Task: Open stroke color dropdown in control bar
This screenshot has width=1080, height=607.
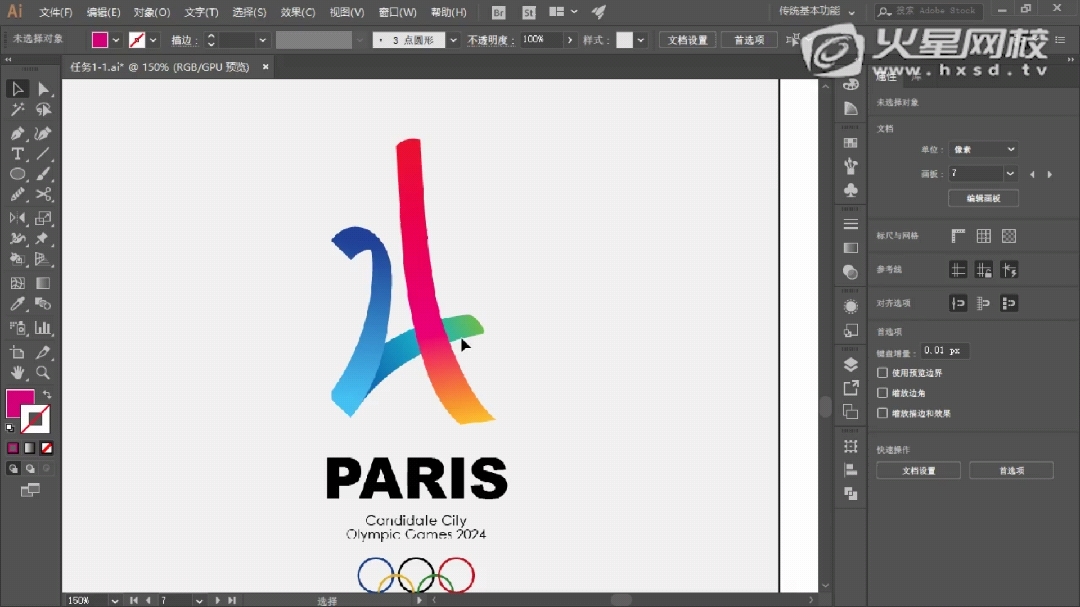Action: point(153,40)
